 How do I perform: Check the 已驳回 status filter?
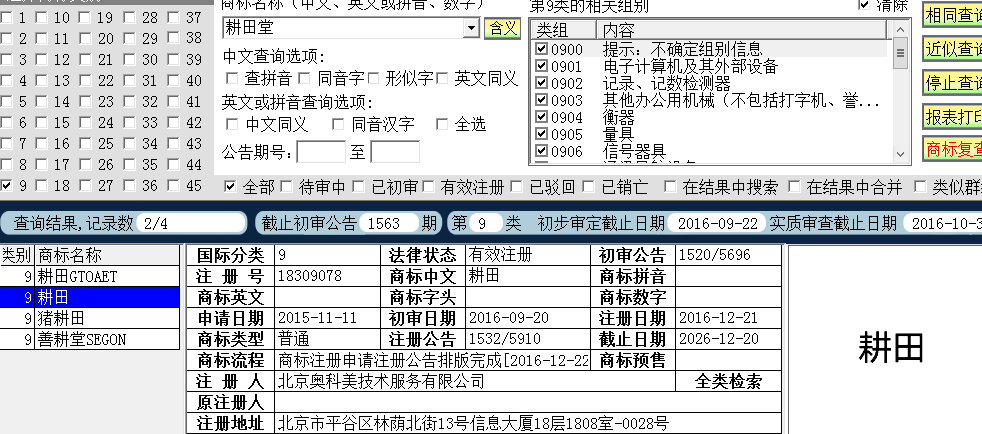[517, 187]
